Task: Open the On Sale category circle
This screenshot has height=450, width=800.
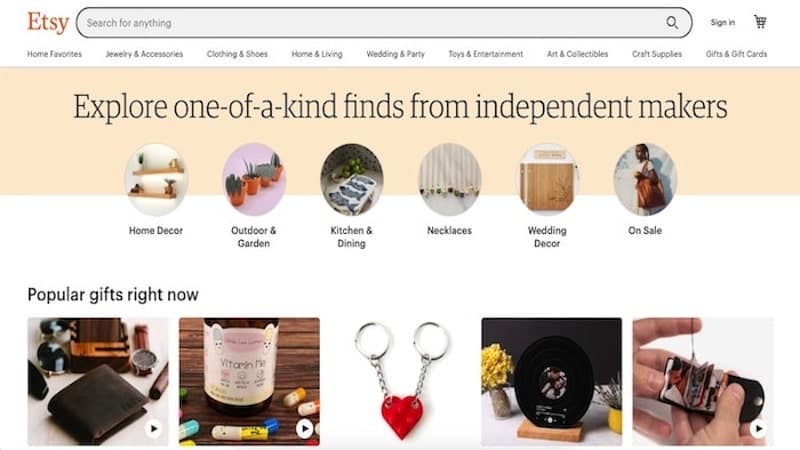Action: (x=645, y=179)
